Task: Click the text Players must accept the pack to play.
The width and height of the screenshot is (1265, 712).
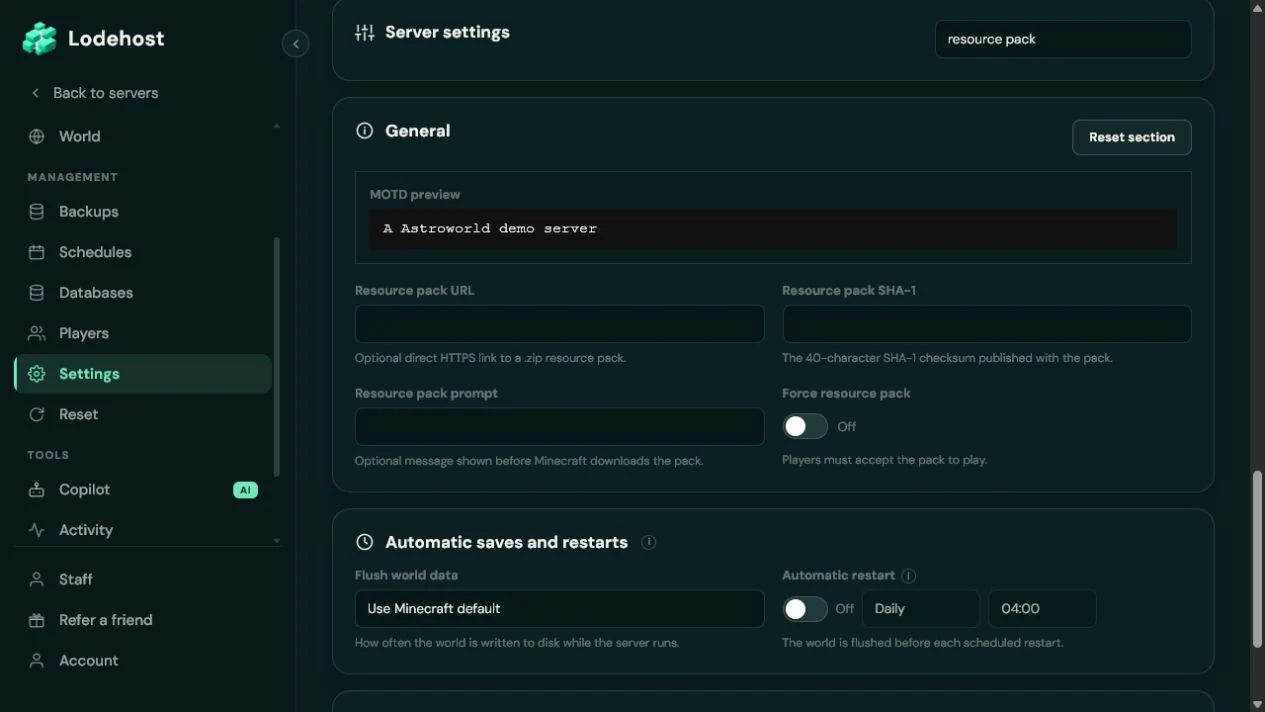Action: point(884,460)
